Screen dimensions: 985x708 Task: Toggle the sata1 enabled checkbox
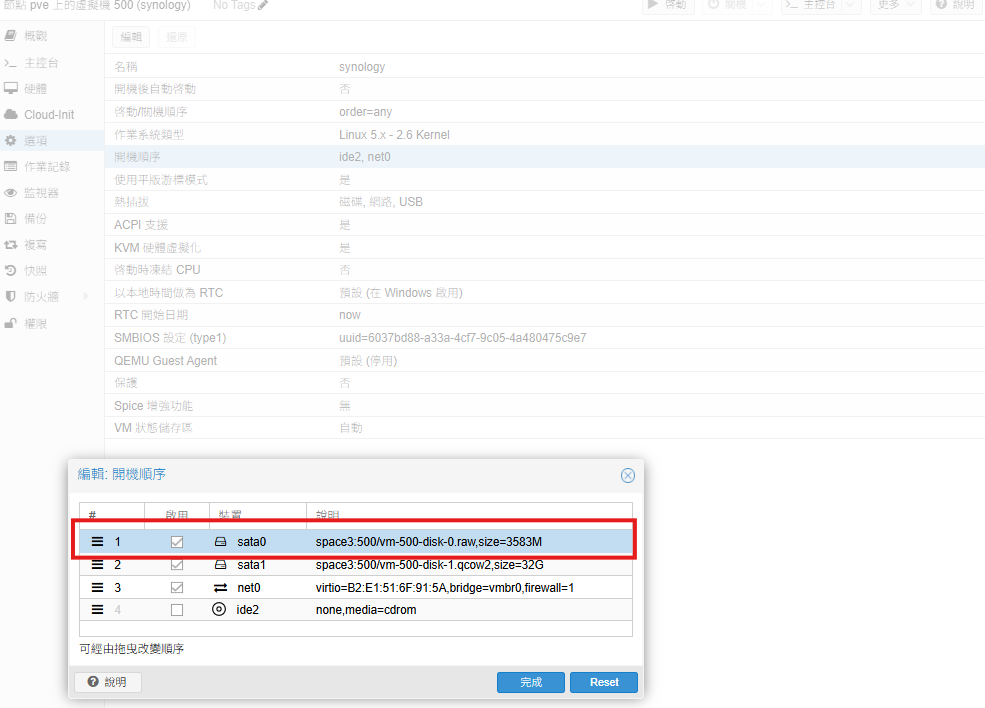pyautogui.click(x=177, y=564)
